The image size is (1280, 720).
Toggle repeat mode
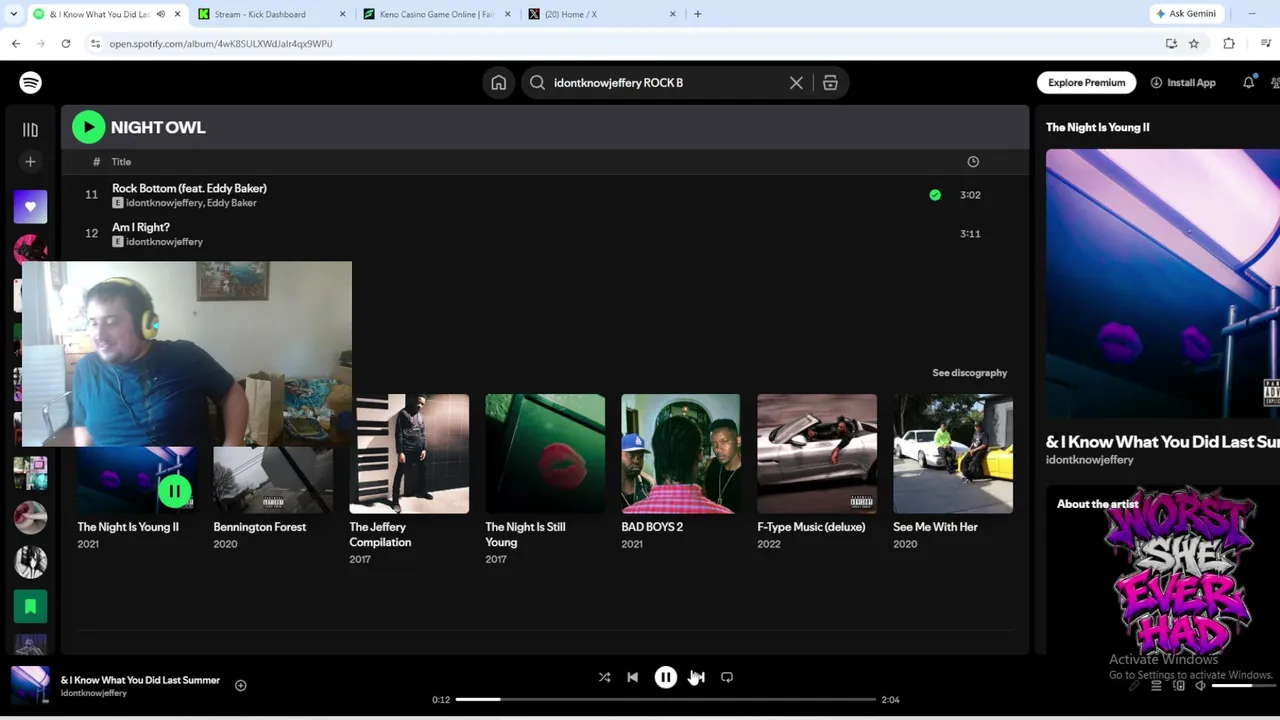(x=727, y=678)
